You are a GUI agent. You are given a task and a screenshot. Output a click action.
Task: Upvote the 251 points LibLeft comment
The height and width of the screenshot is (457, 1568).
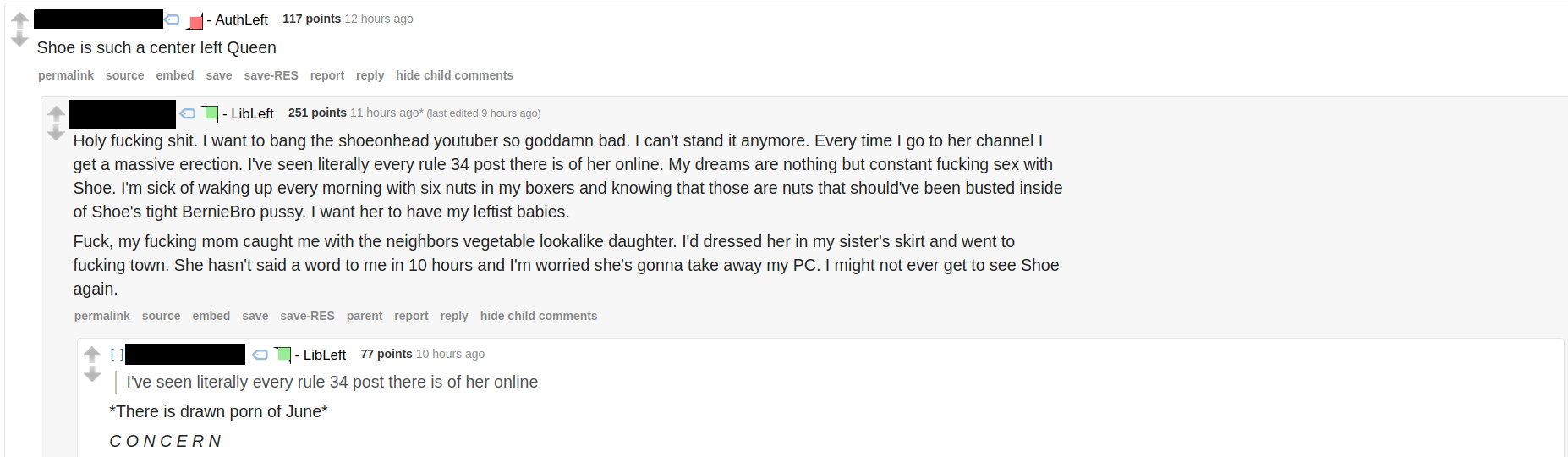coord(56,113)
